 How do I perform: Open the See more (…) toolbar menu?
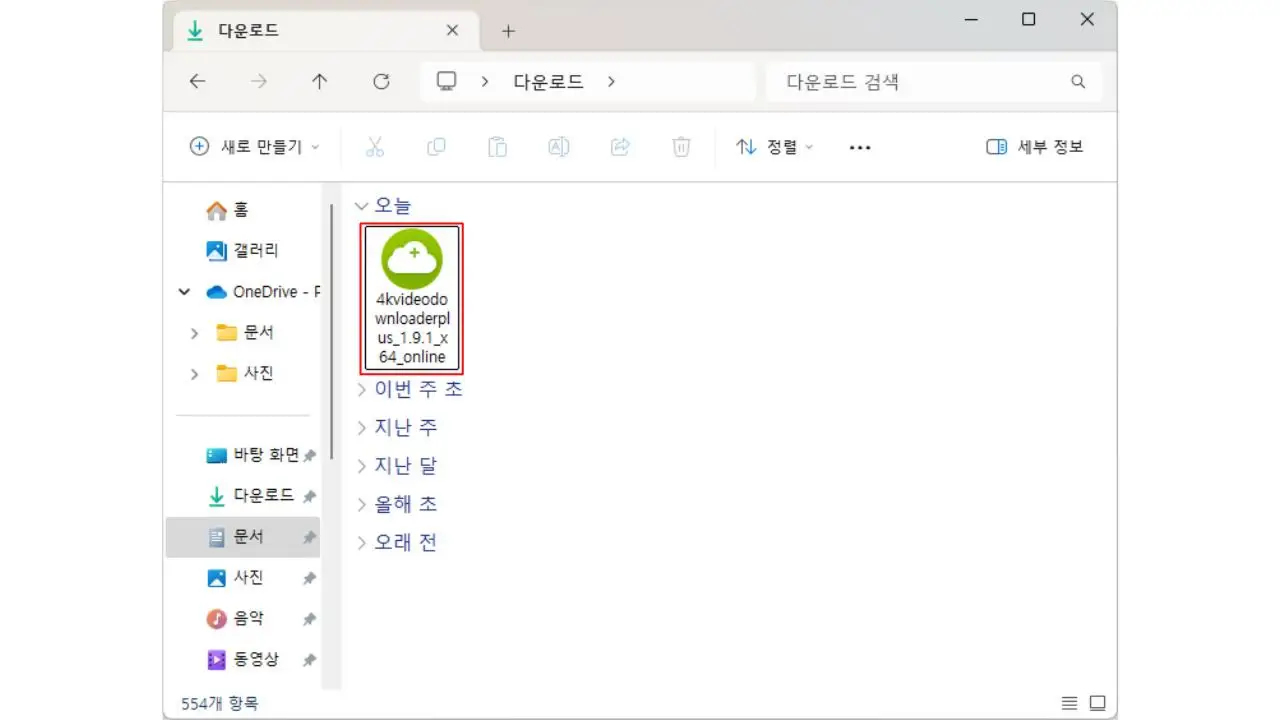click(860, 147)
